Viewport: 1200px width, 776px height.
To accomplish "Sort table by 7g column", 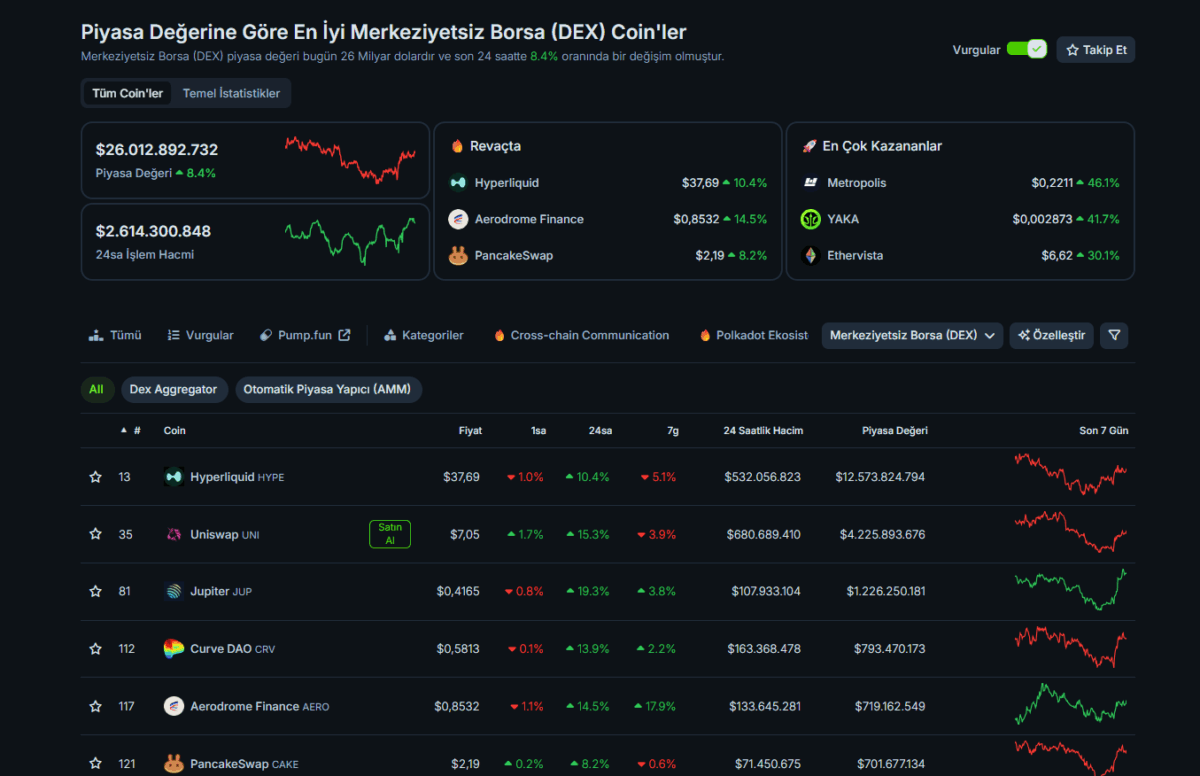I will pos(672,430).
